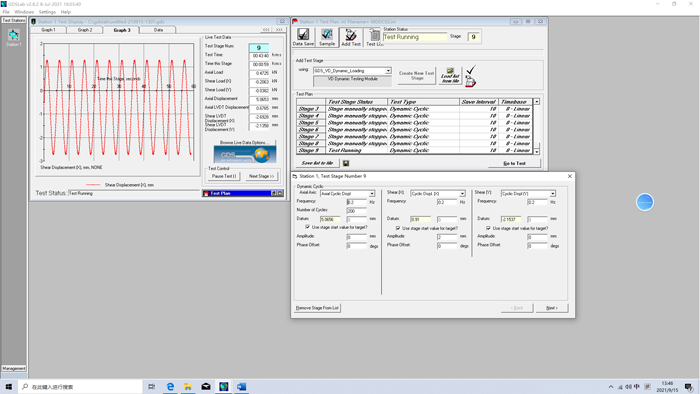Toggle Shear (Y) 'Use stage start value' checkbox
700x394 pixels.
pyautogui.click(x=488, y=228)
